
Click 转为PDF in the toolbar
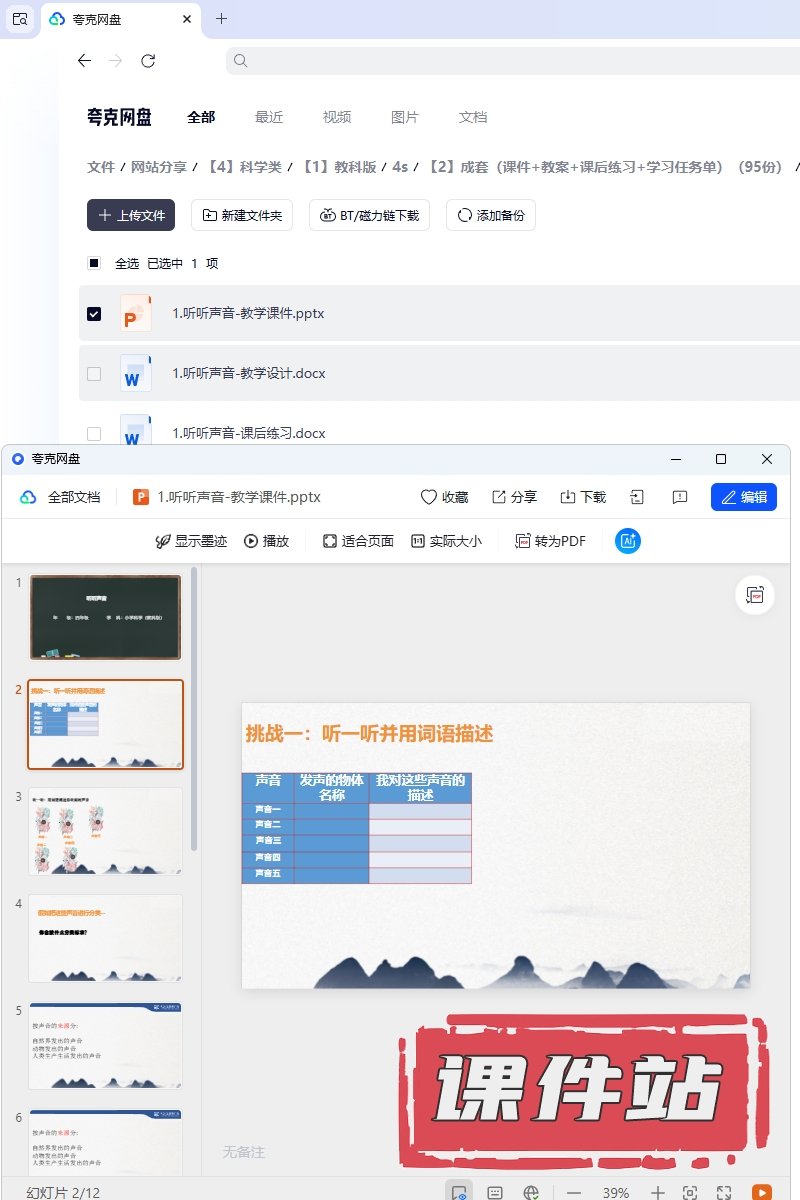point(550,541)
